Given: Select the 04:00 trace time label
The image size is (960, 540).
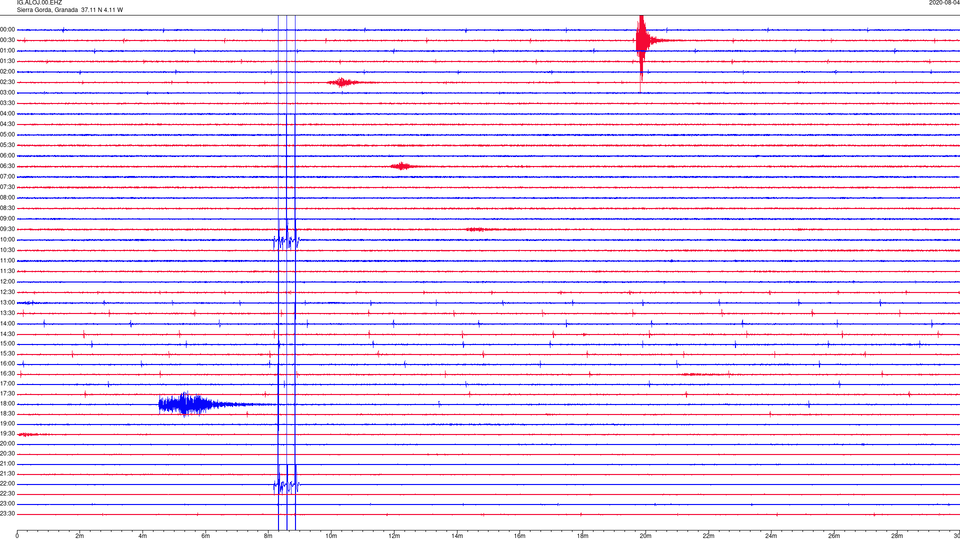Looking at the screenshot, I should [7, 114].
